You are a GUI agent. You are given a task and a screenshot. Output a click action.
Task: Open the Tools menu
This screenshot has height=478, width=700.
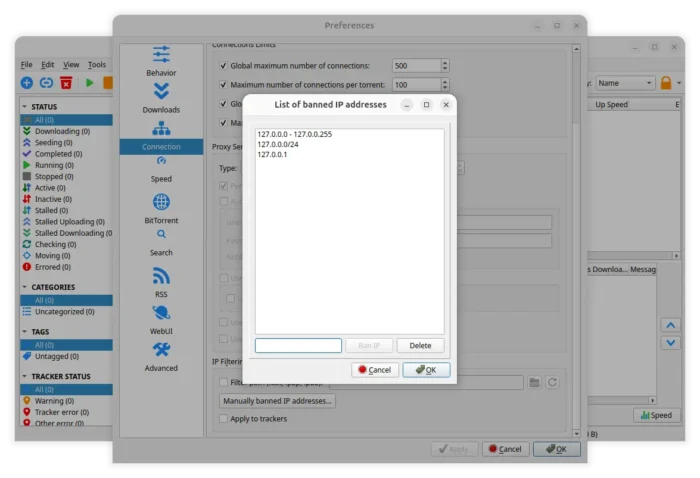(97, 65)
